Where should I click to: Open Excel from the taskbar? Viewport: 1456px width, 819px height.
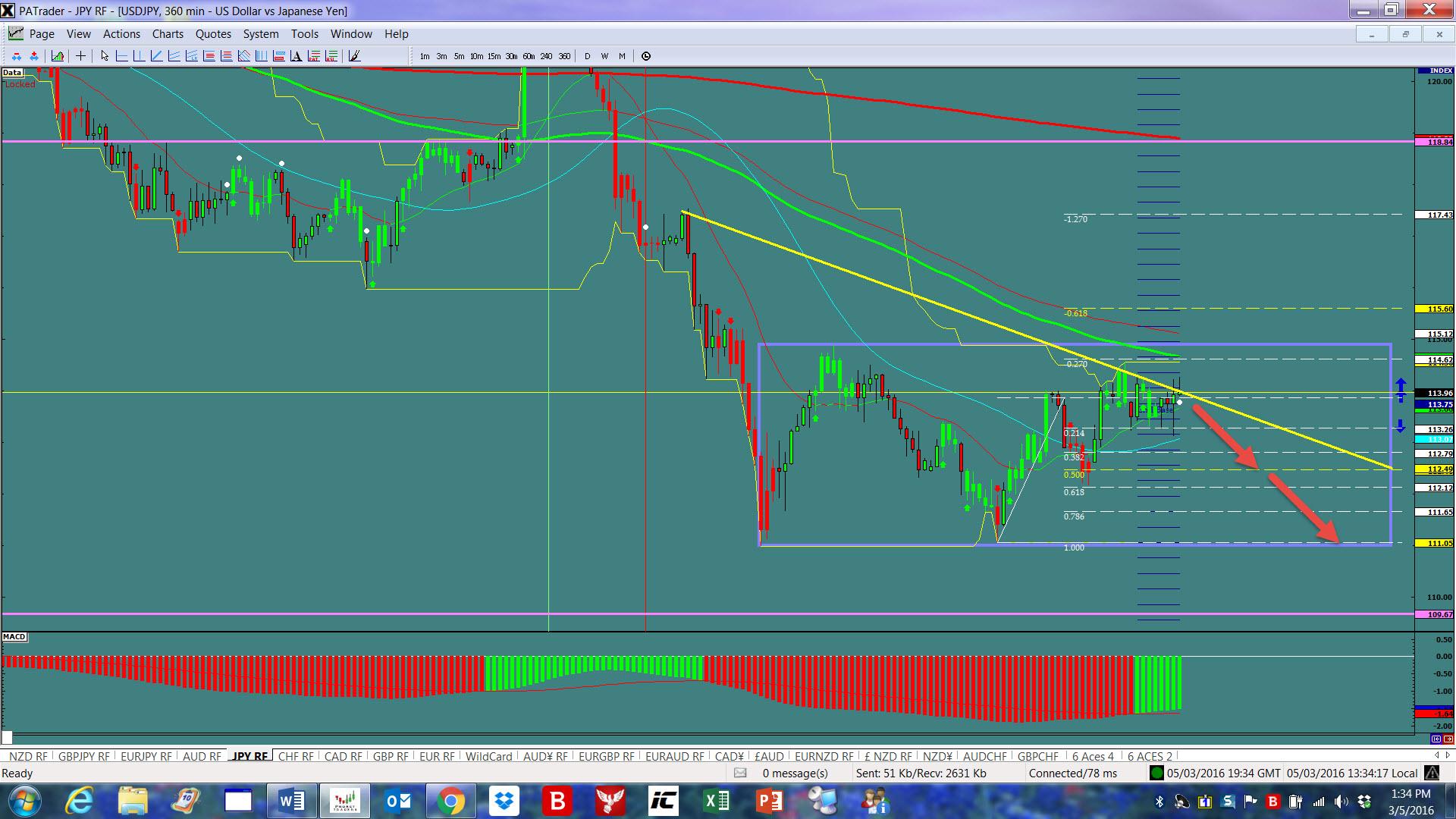click(716, 801)
